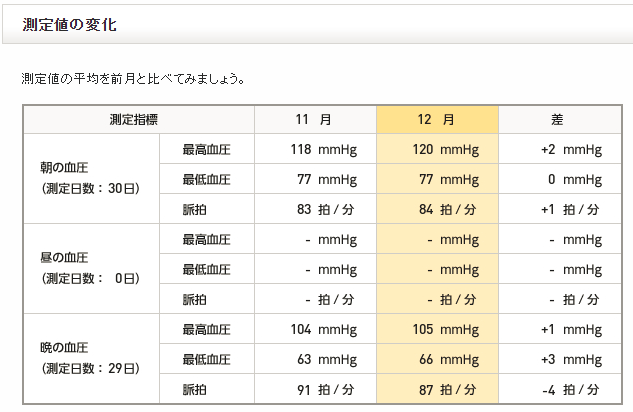The image size is (633, 412).
Task: Click the morning 118 mmHg November value
Action: coord(315,149)
